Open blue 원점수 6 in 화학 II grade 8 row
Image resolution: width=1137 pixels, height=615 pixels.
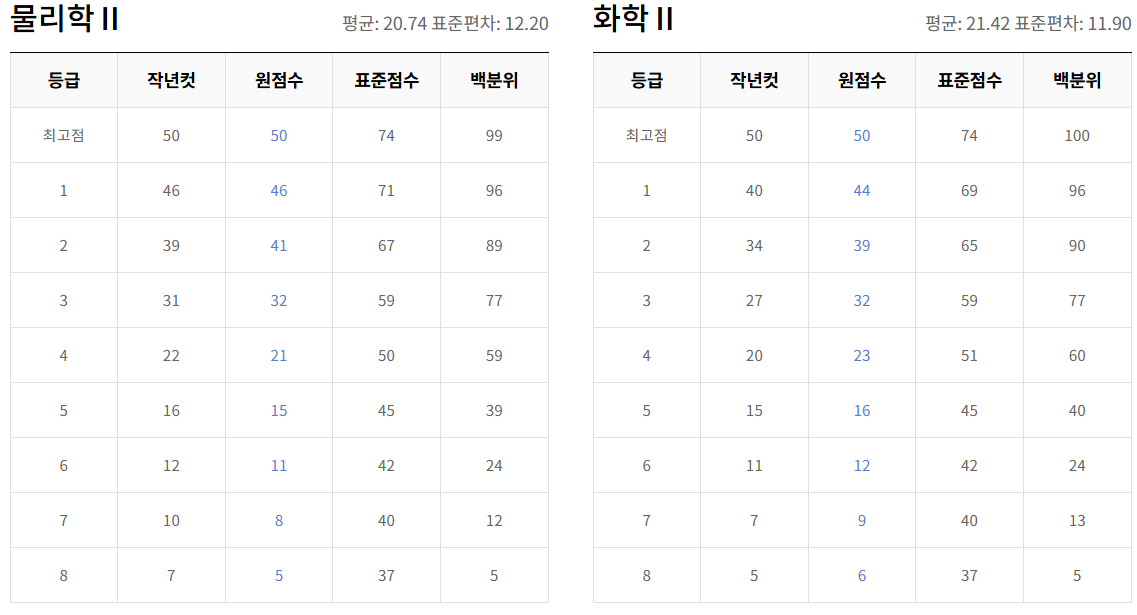click(862, 576)
